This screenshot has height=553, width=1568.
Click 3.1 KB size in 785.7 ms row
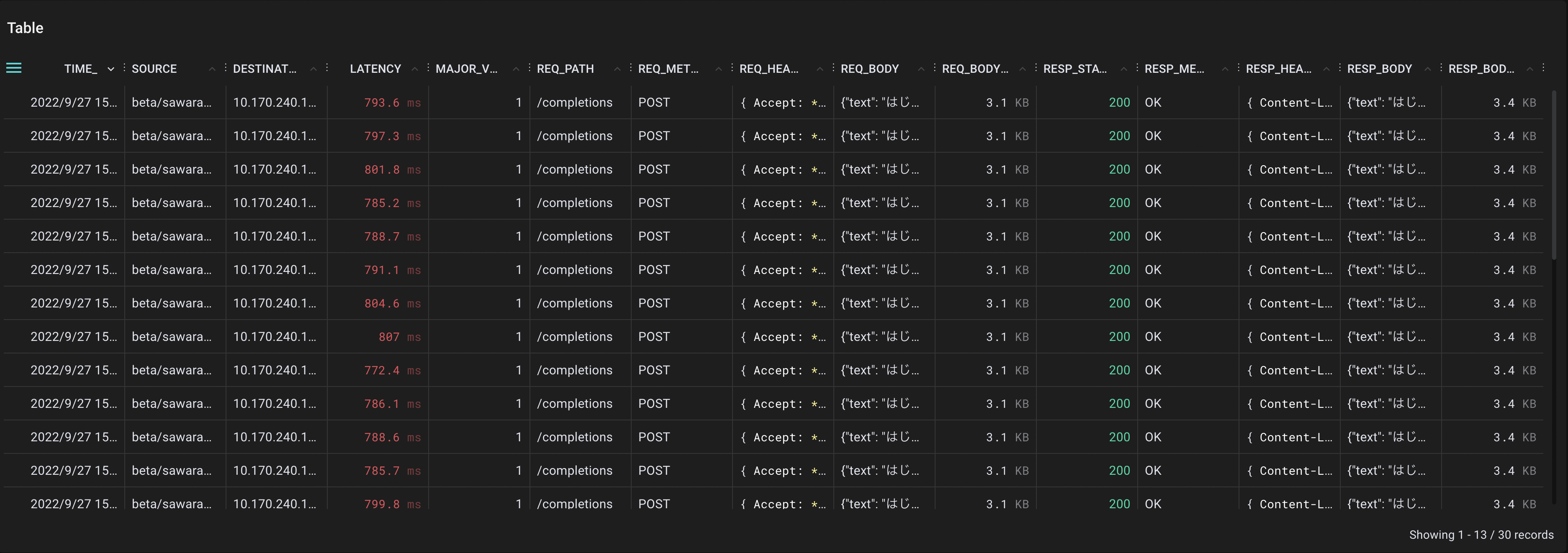pyautogui.click(x=1008, y=471)
